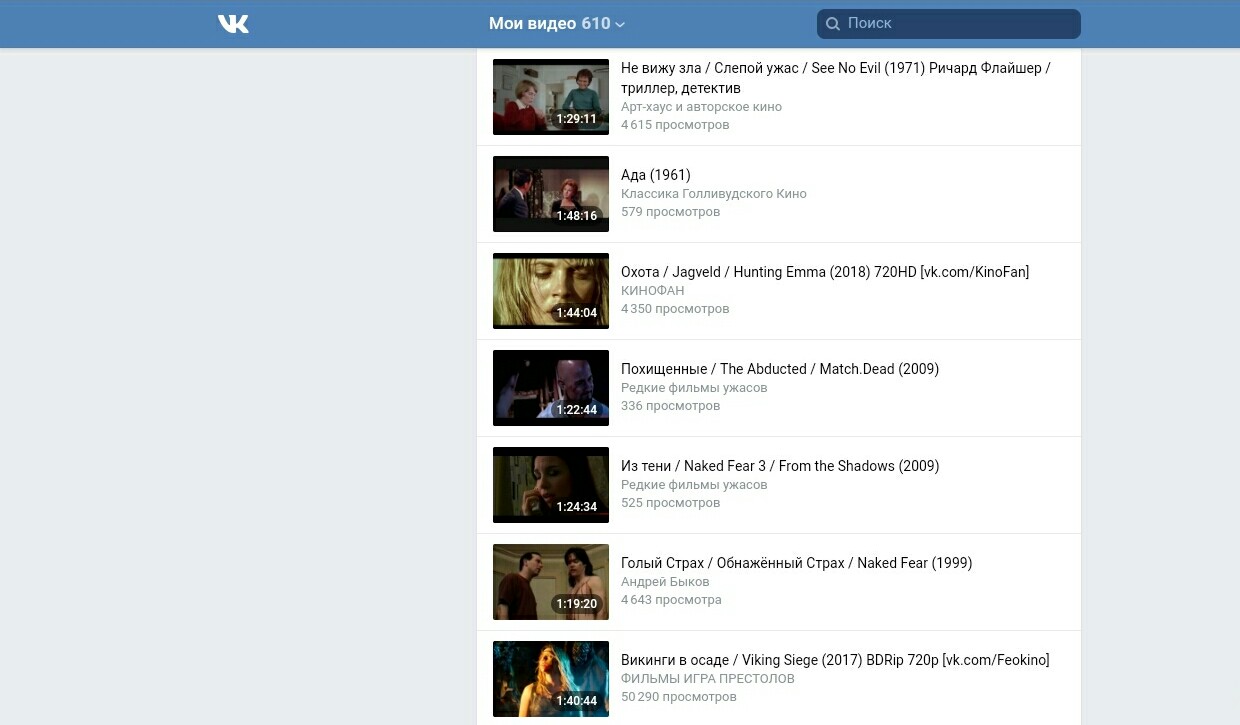Focus the Поиск search field
Screen dimensions: 1240x725
pyautogui.click(x=948, y=24)
